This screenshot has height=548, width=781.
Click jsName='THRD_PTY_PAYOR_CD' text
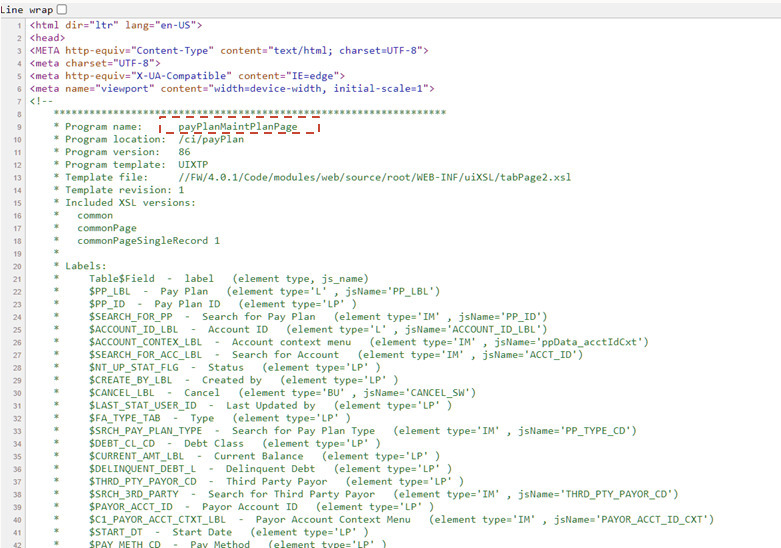point(596,495)
